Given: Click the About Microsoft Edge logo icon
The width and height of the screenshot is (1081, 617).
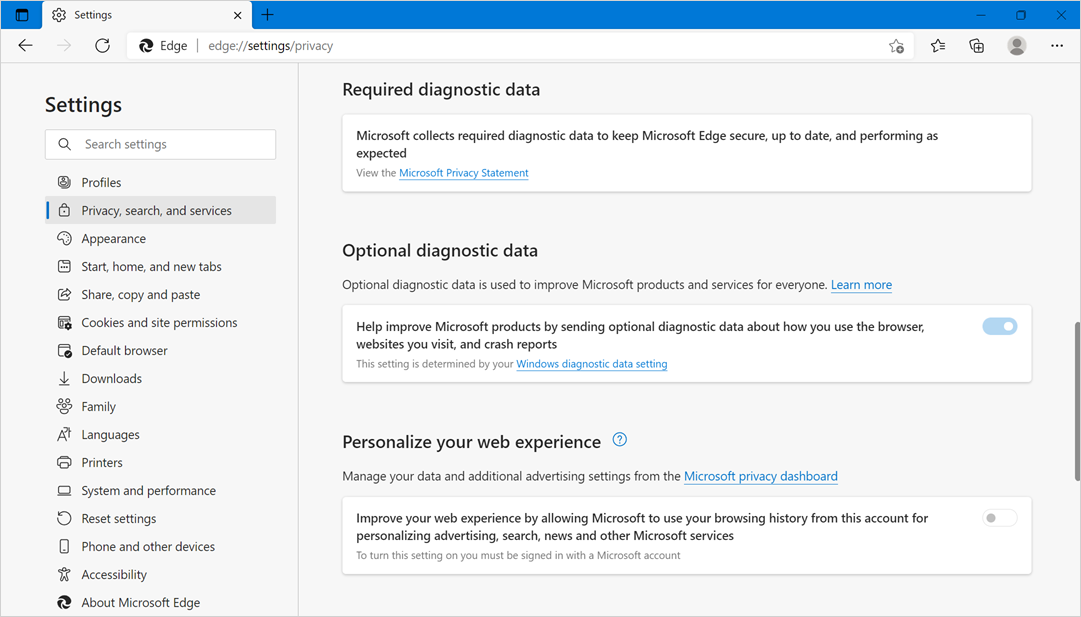Looking at the screenshot, I should pyautogui.click(x=63, y=602).
